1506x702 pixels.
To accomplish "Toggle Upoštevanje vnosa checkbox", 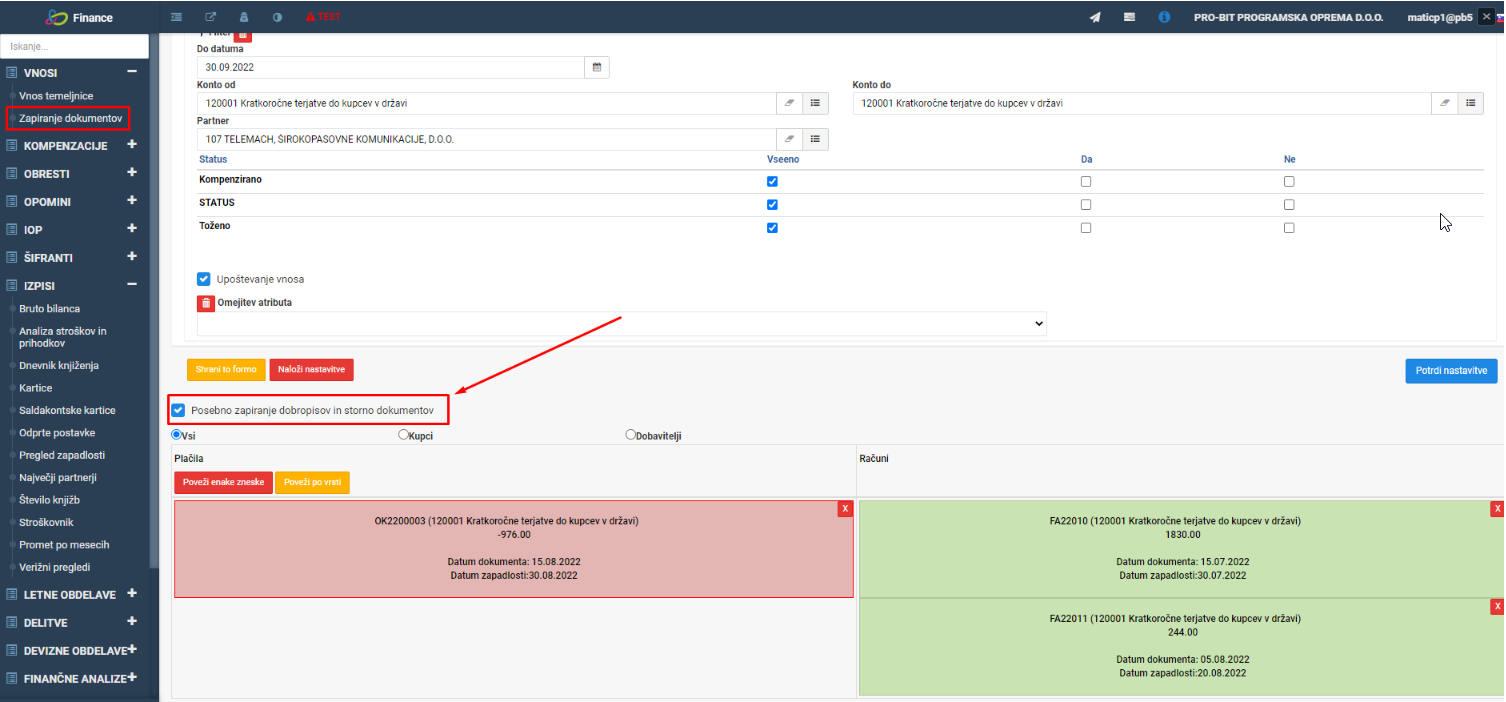I will (204, 279).
